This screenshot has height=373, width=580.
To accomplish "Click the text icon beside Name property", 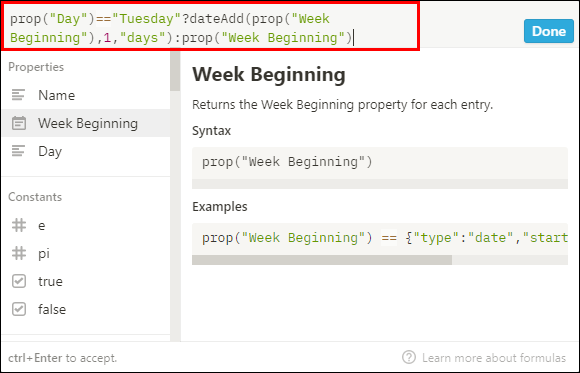I will coord(18,95).
